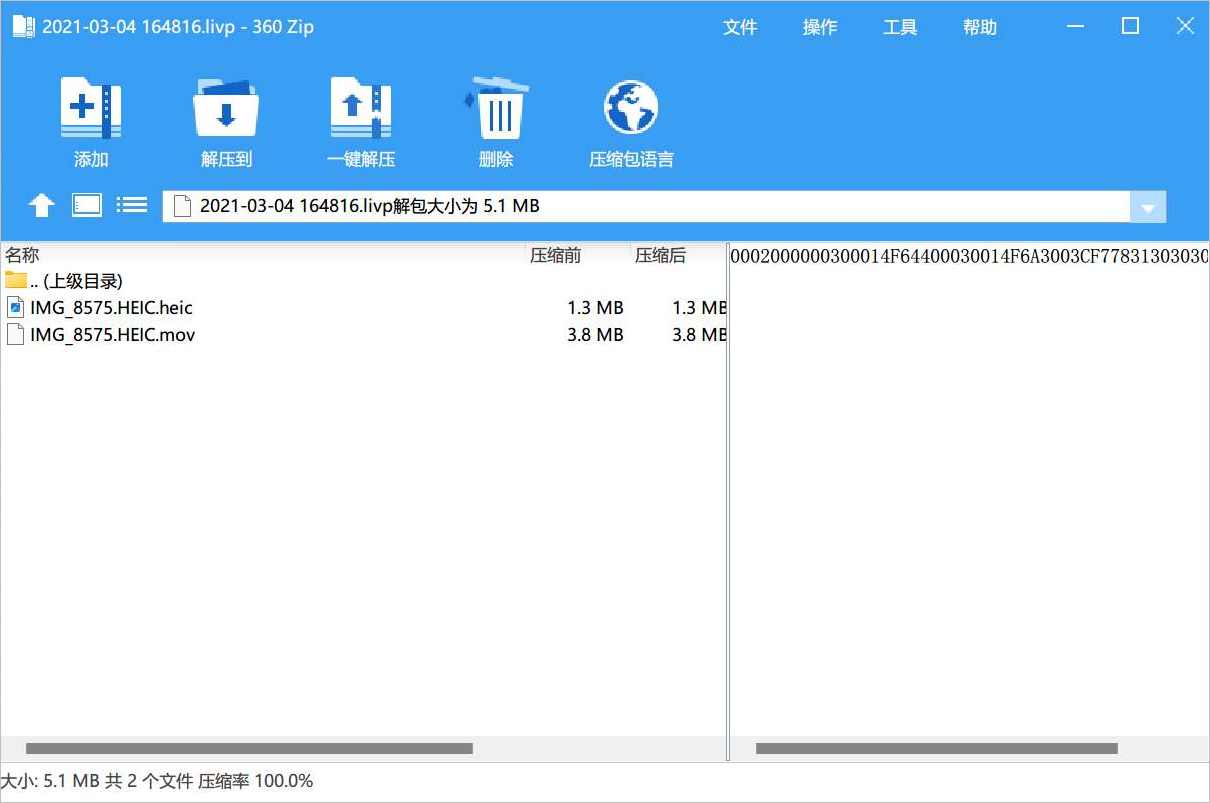Image resolution: width=1210 pixels, height=803 pixels.
Task: Switch to thumbnail view icon
Action: point(87,205)
